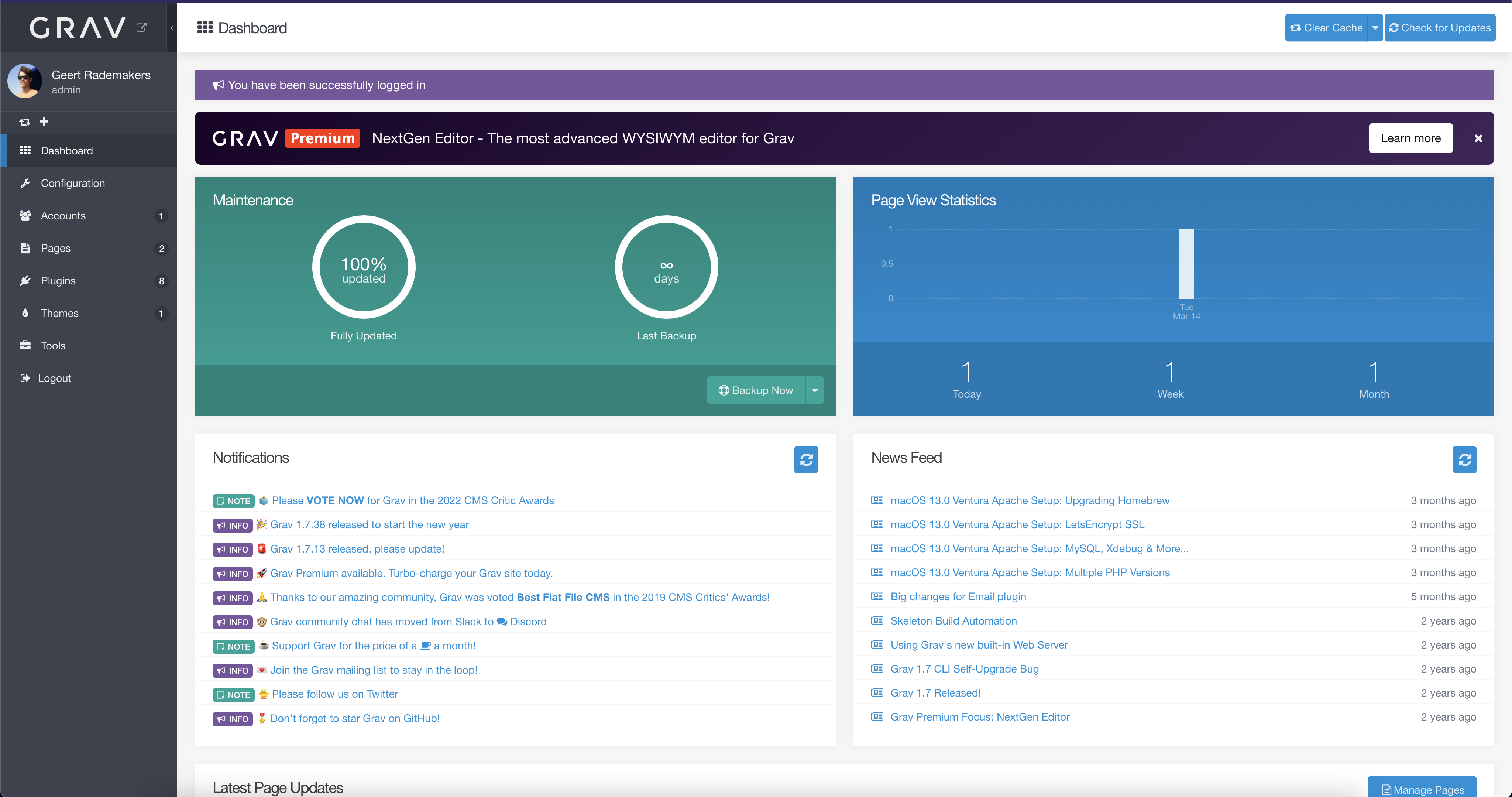
Task: Collapse the sidebar with the chevron handle
Action: [x=172, y=28]
